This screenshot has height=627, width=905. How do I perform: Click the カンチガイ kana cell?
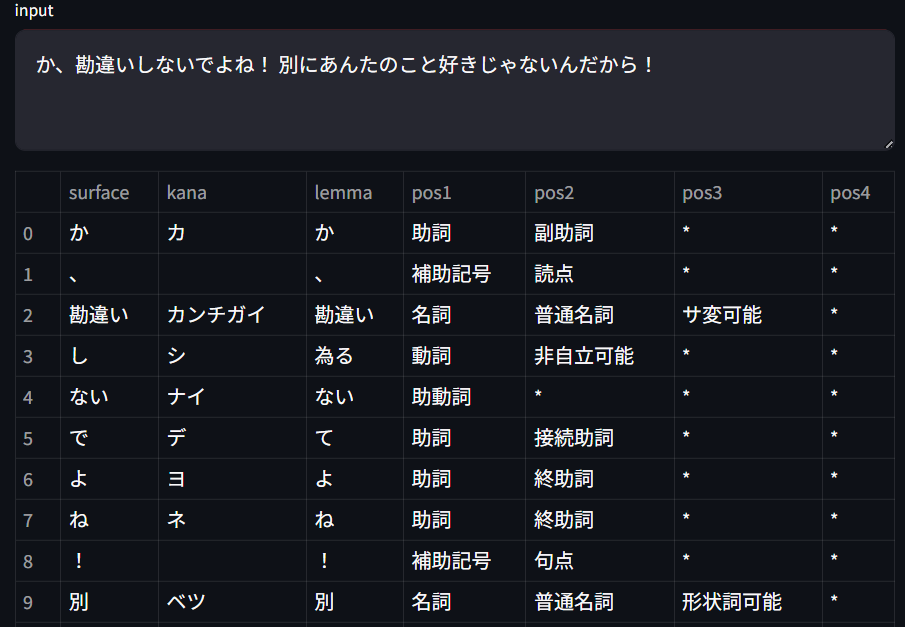click(233, 315)
